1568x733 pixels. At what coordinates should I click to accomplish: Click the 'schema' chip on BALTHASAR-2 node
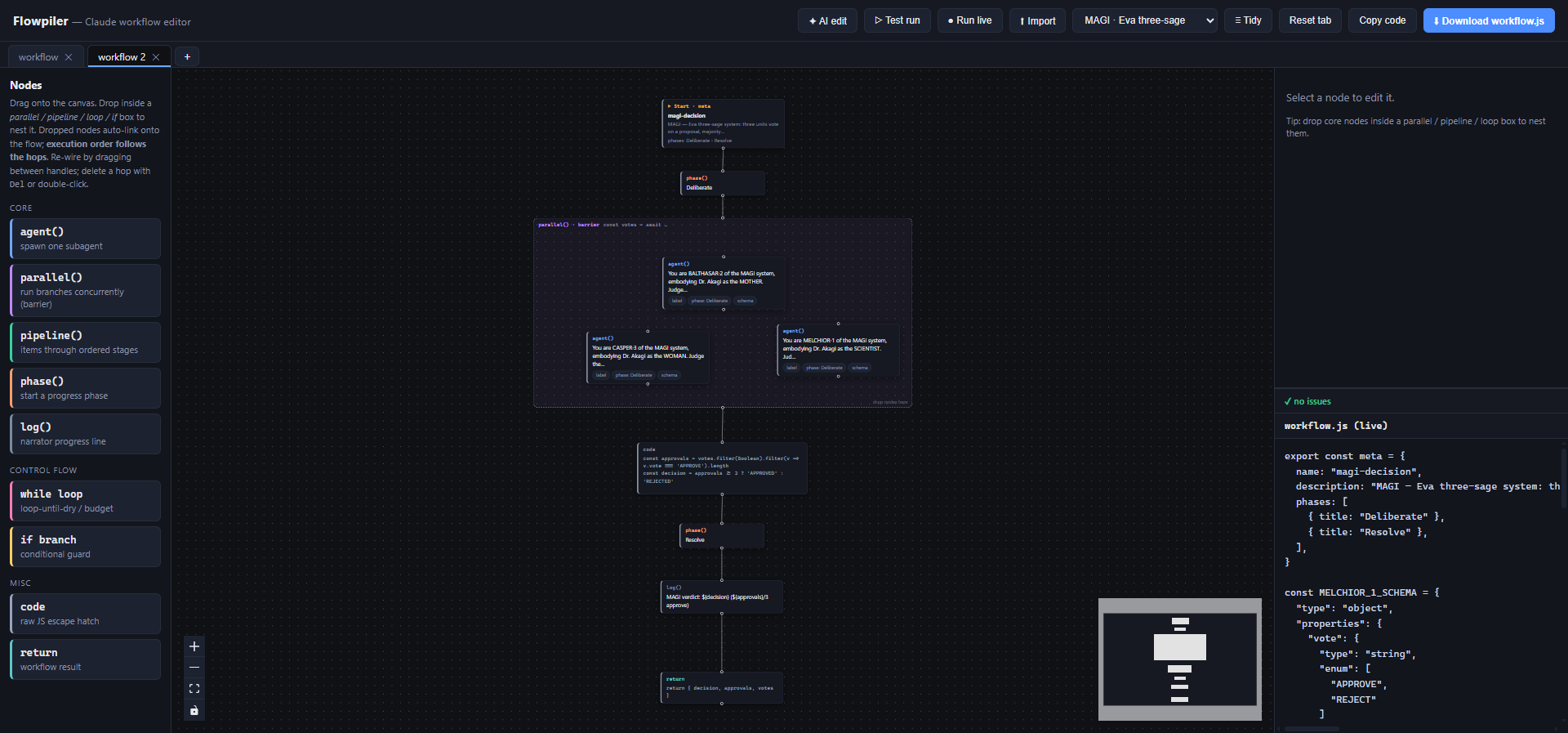point(746,301)
